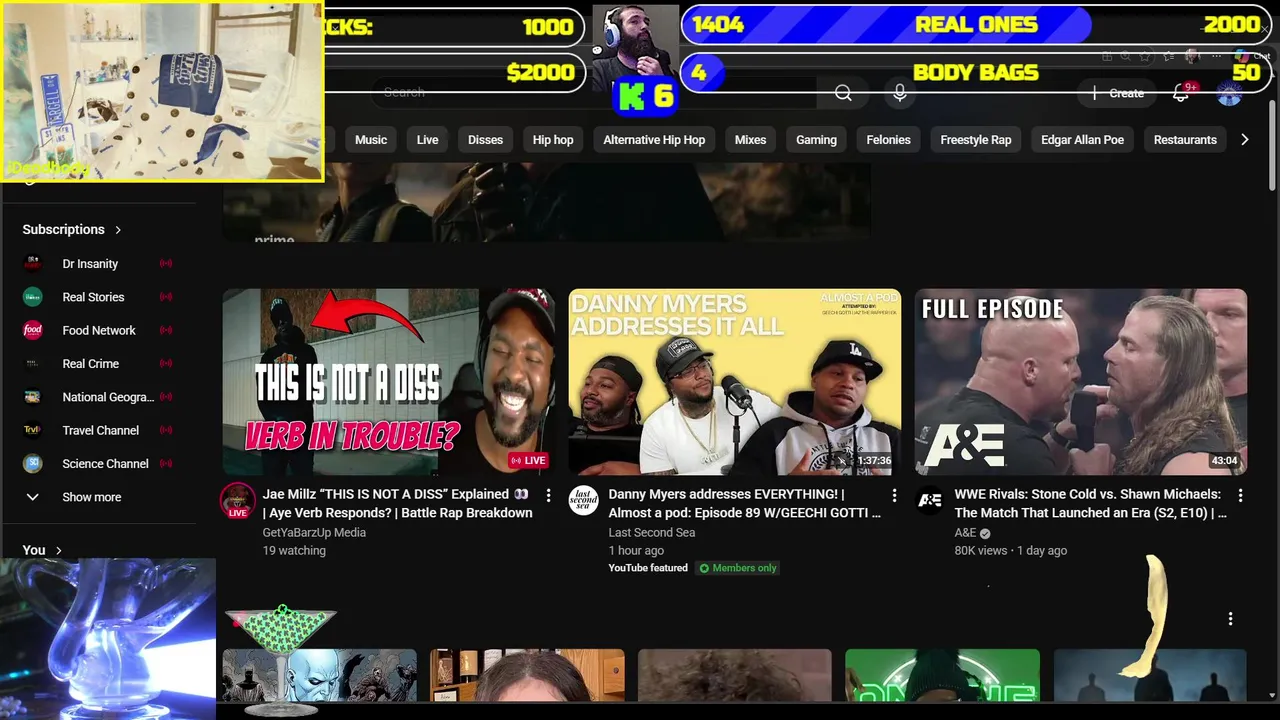This screenshot has width=1280, height=720.
Task: Open GetYaBarzUp Media channel avatar
Action: click(x=238, y=501)
